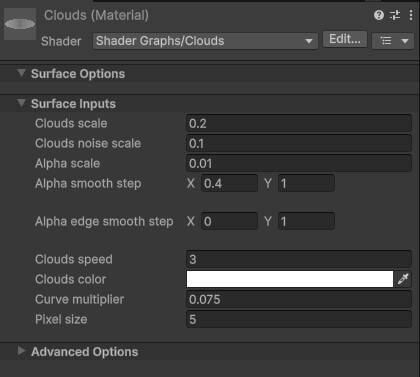Click the Clouds speed label

74,260
